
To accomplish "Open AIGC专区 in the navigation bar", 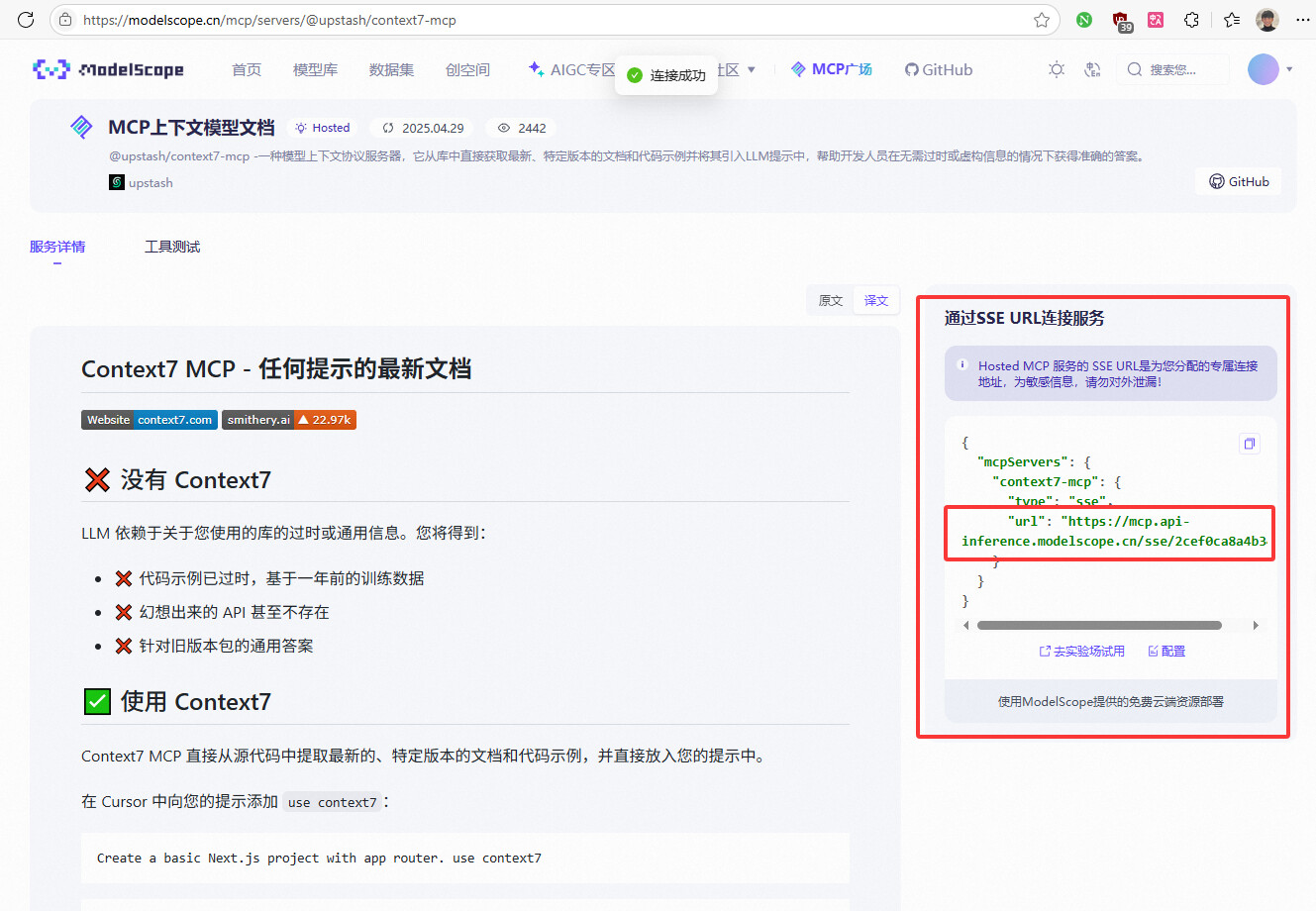I will [572, 69].
